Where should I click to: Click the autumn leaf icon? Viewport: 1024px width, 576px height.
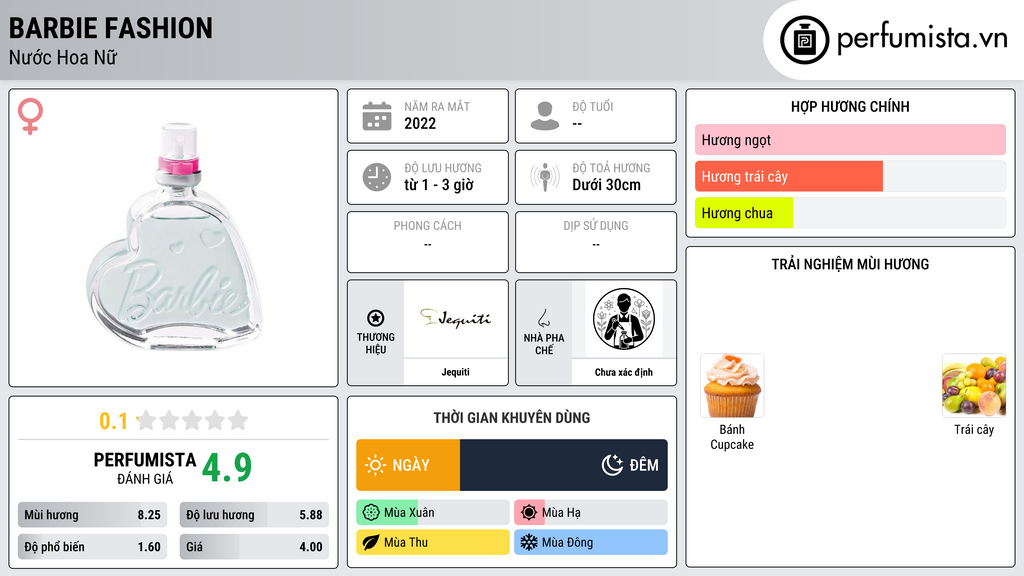pyautogui.click(x=371, y=542)
